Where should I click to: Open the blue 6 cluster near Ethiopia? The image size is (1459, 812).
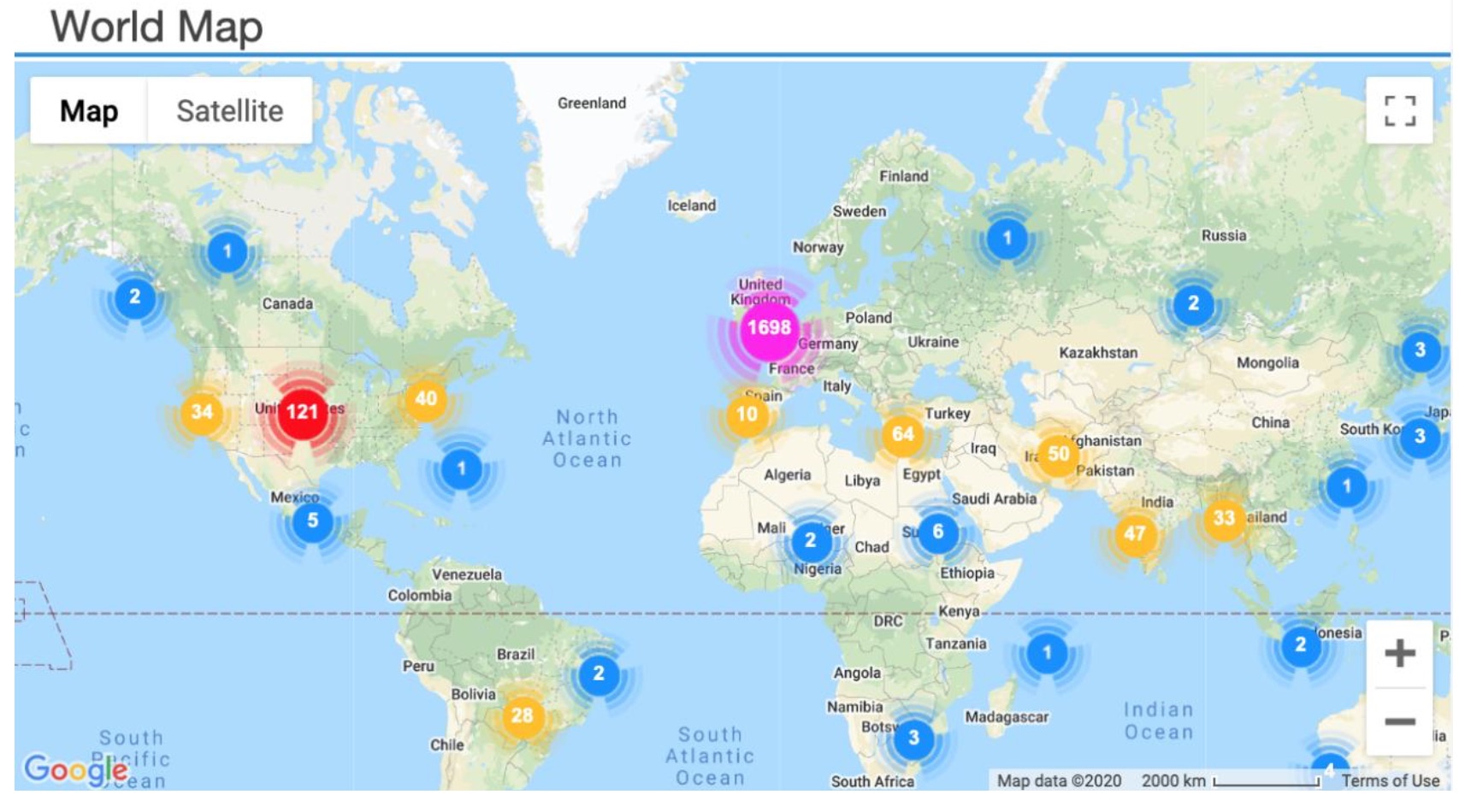(937, 532)
